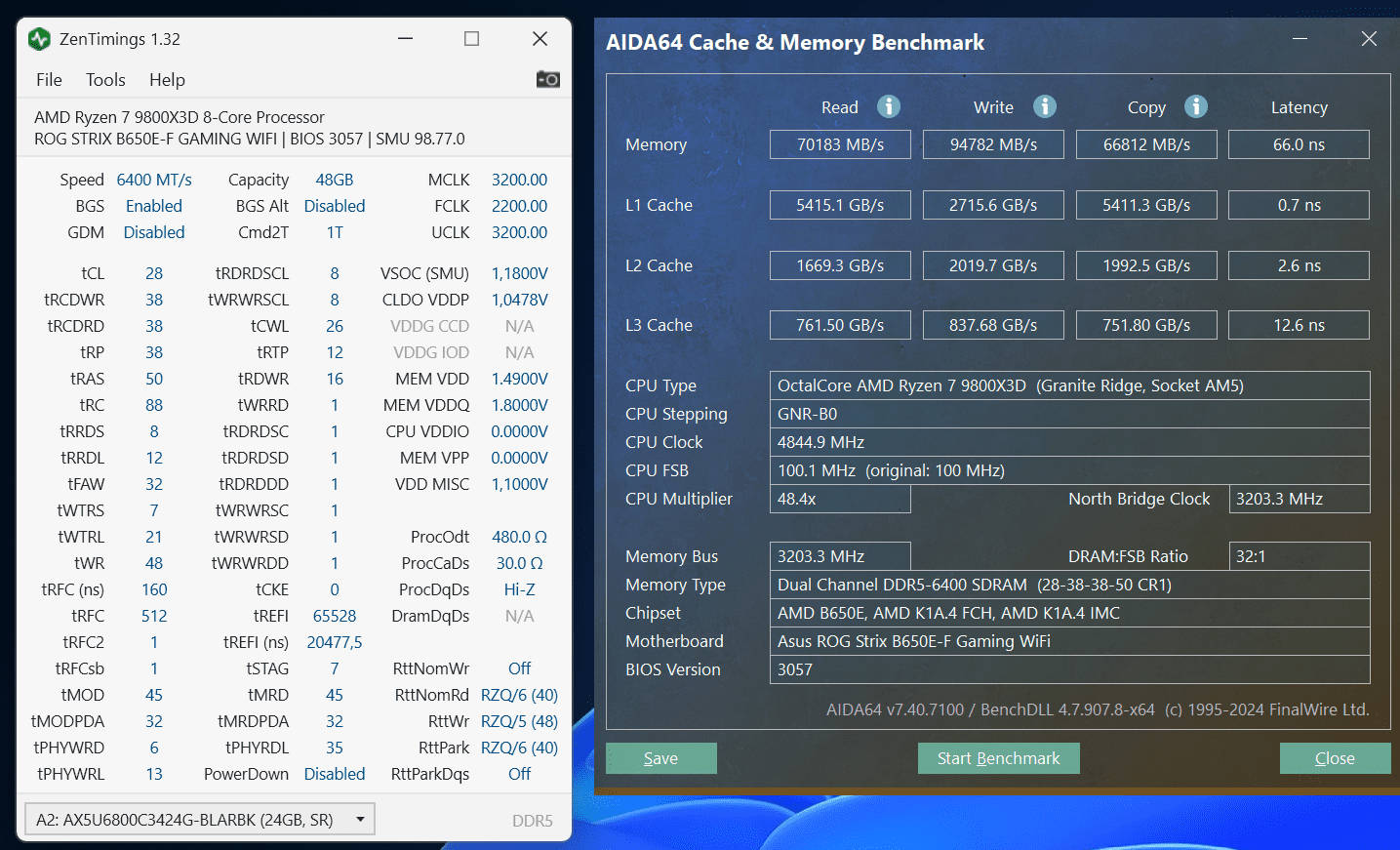Click the DDR5 label in ZenTimings footer
This screenshot has width=1400, height=850.
(x=533, y=821)
